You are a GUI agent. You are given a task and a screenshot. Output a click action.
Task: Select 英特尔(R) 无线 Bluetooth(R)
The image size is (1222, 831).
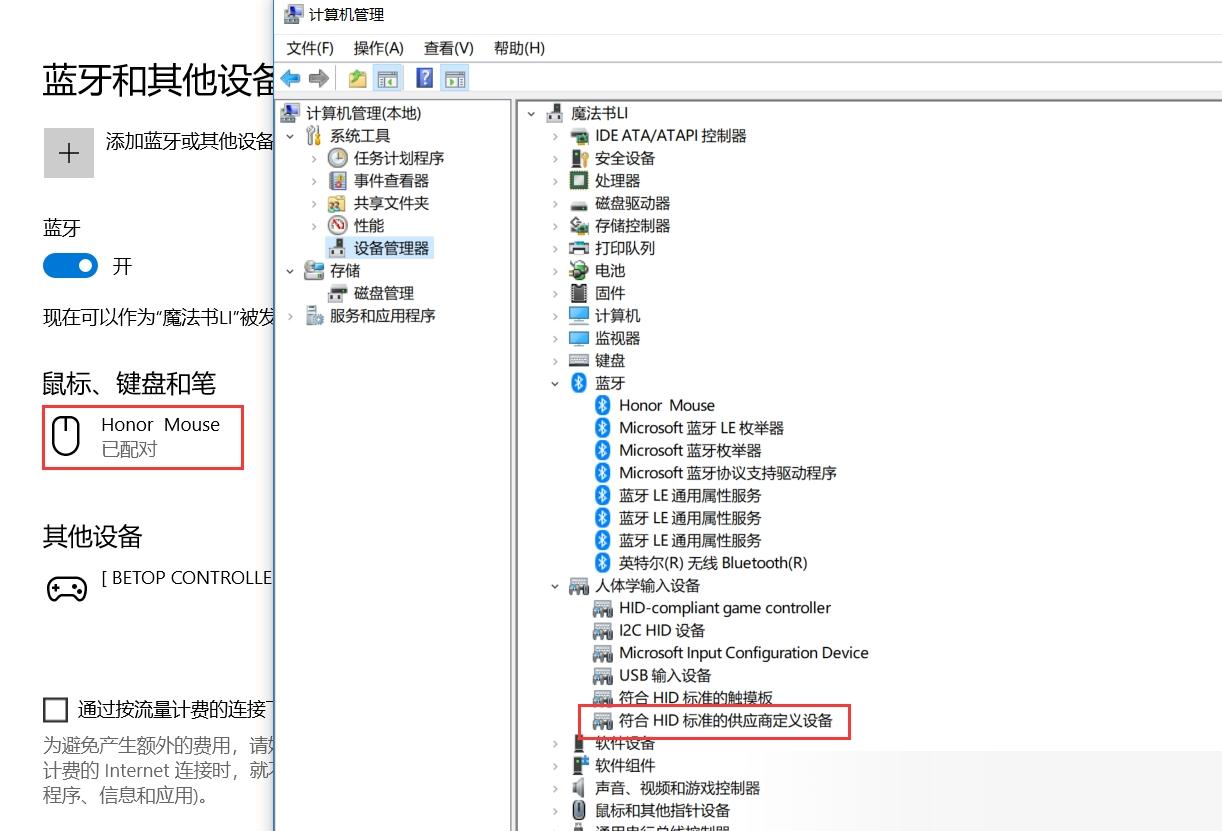(x=713, y=563)
